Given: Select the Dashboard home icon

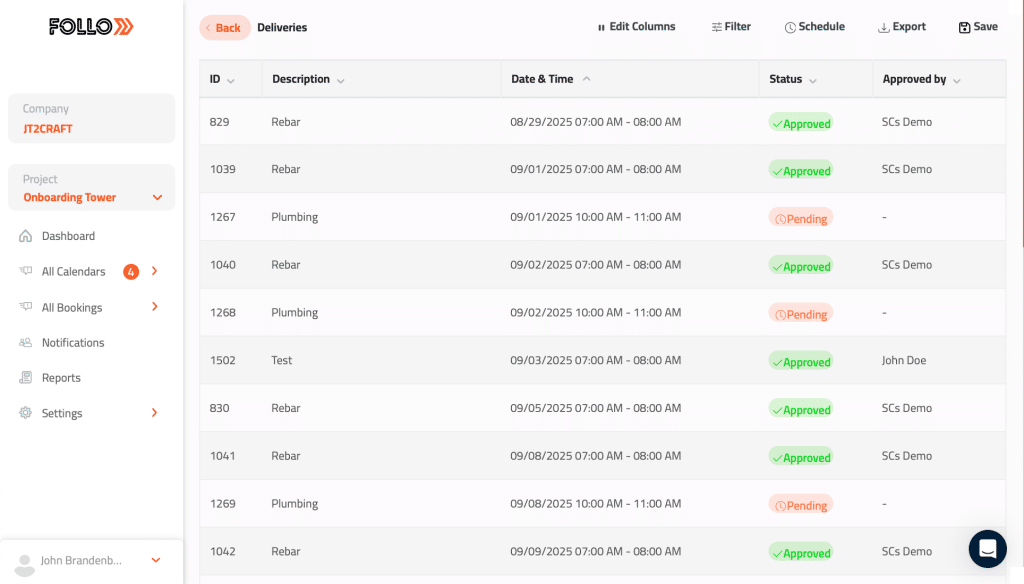Looking at the screenshot, I should [23, 235].
